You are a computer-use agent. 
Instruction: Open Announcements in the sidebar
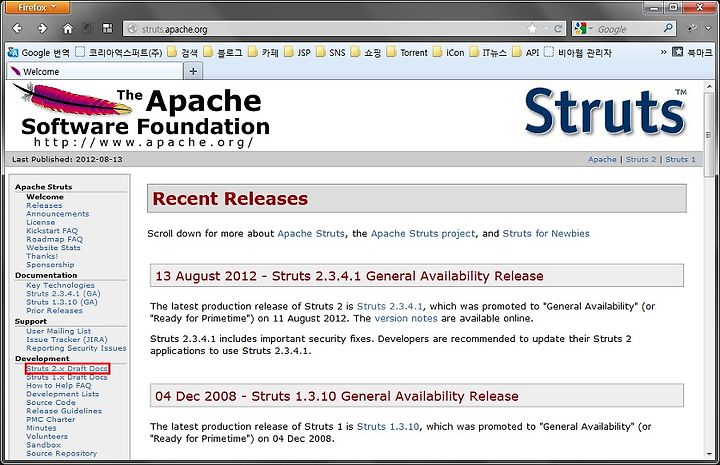pyautogui.click(x=57, y=214)
